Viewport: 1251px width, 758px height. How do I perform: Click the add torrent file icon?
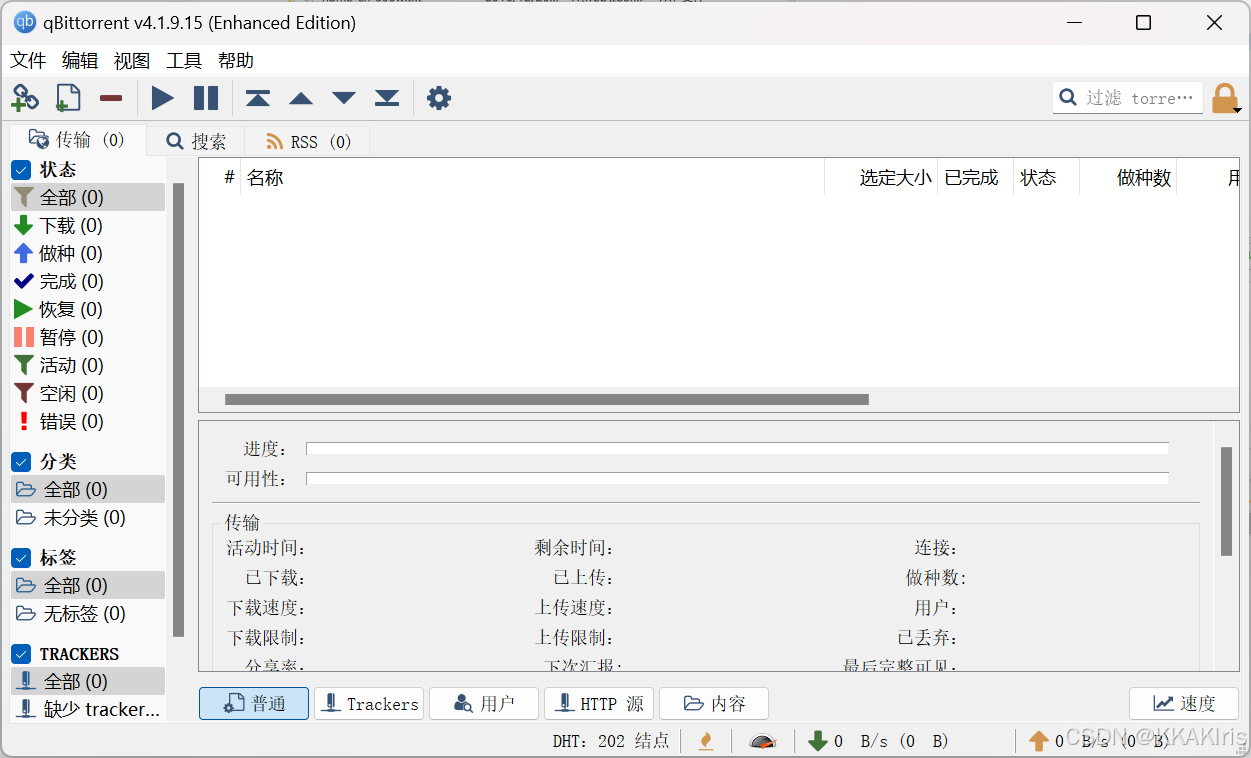68,98
